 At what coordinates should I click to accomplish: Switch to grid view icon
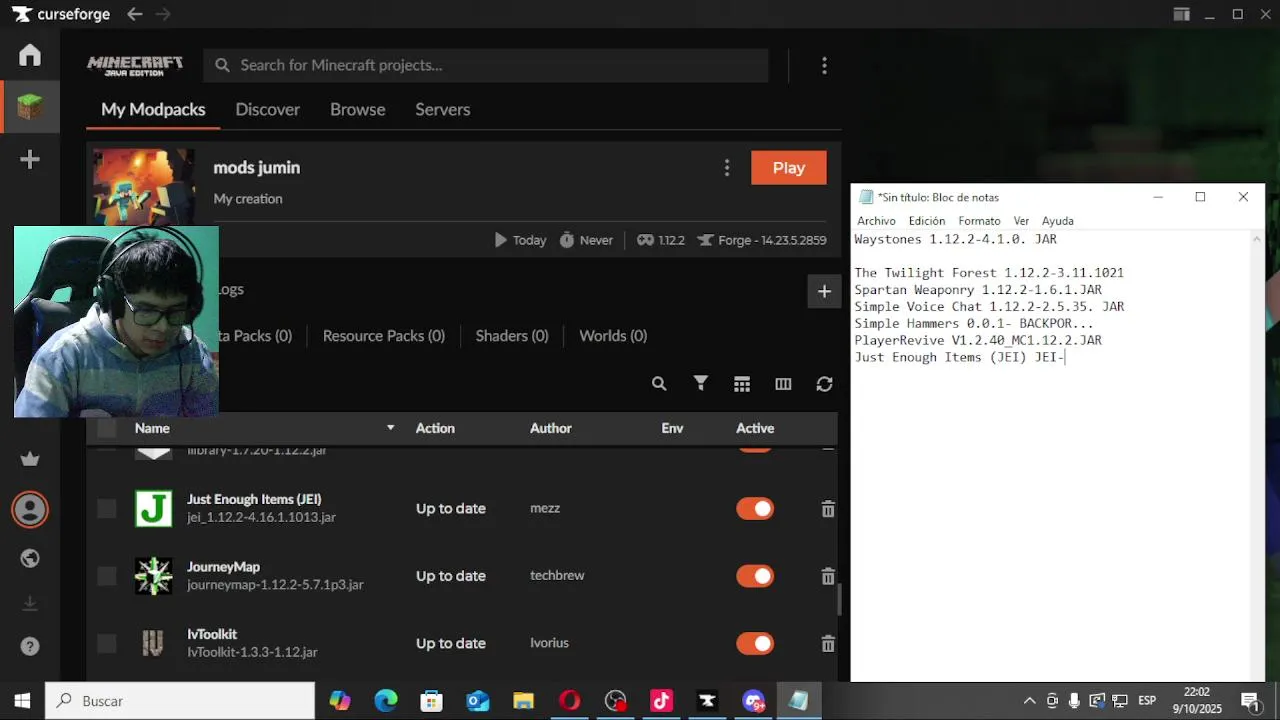tap(742, 384)
